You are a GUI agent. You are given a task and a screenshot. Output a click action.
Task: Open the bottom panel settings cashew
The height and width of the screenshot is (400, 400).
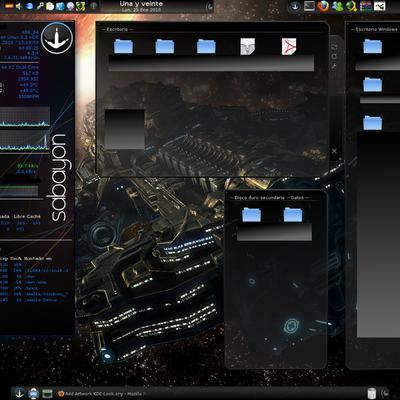click(x=385, y=393)
